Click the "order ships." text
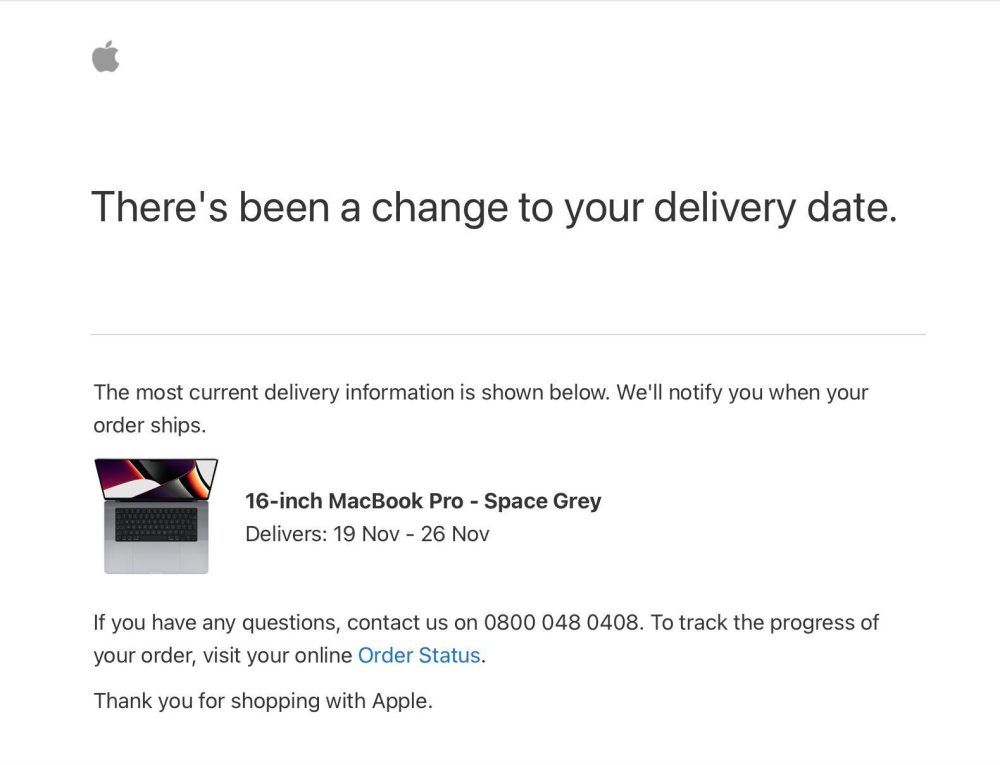Screen dimensions: 1000x765 [149, 425]
